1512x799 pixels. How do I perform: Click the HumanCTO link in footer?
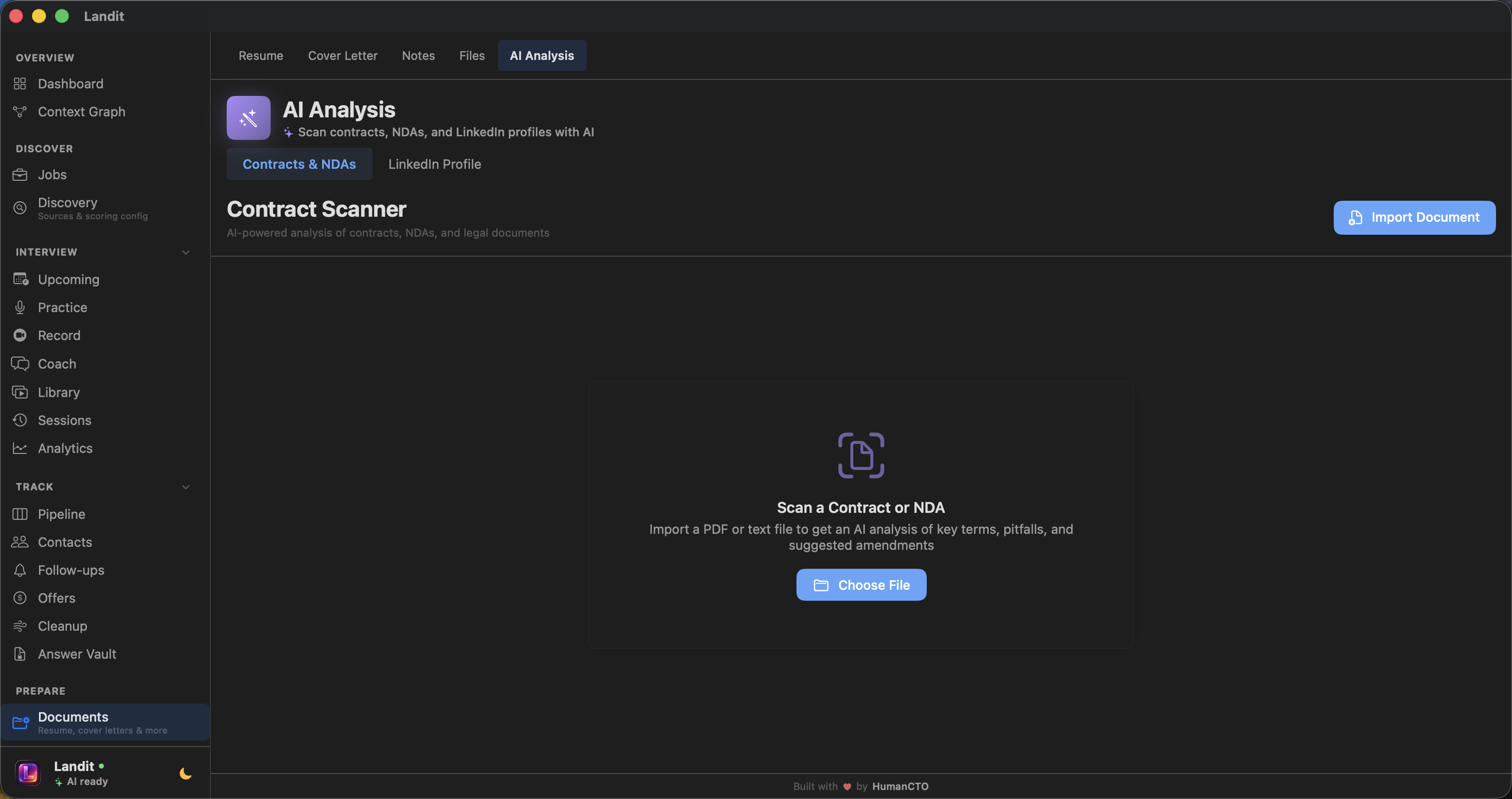tap(900, 787)
